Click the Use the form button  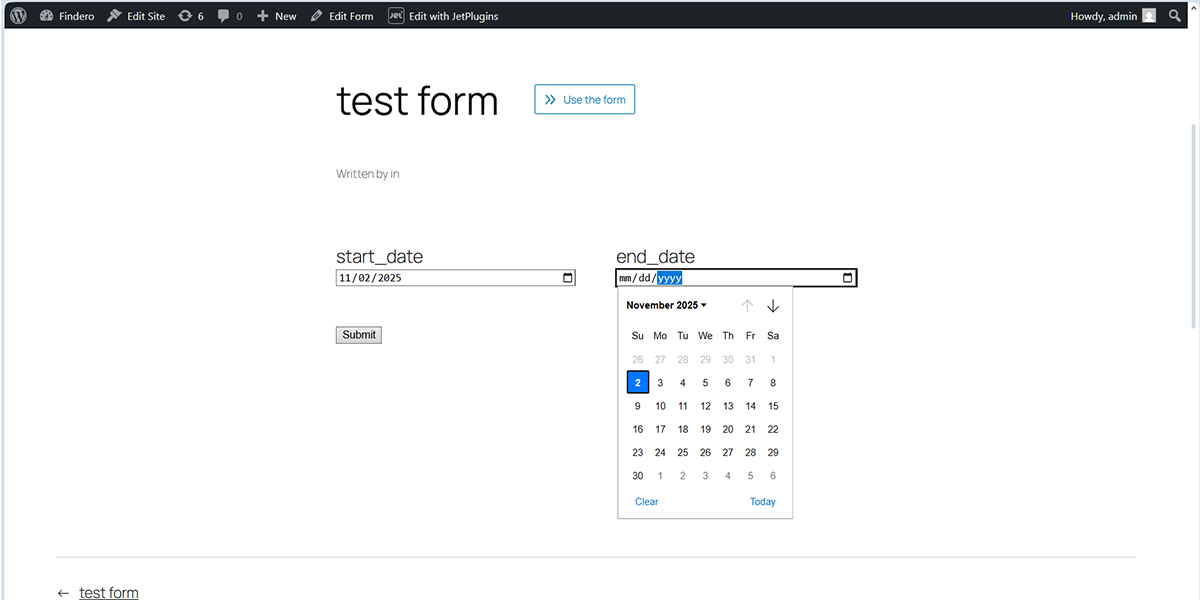click(585, 100)
